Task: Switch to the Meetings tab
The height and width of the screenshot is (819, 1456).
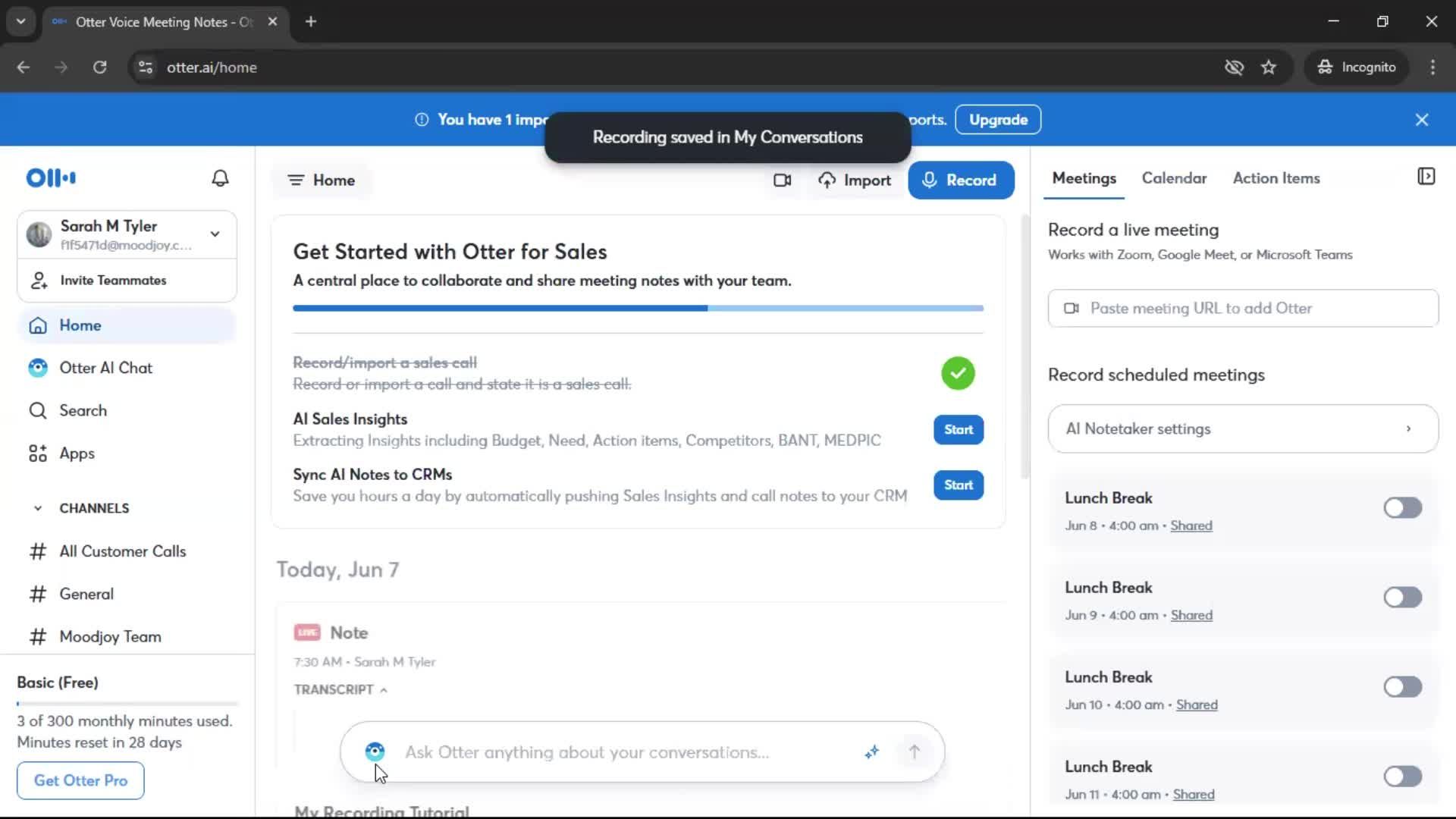Action: pyautogui.click(x=1084, y=178)
